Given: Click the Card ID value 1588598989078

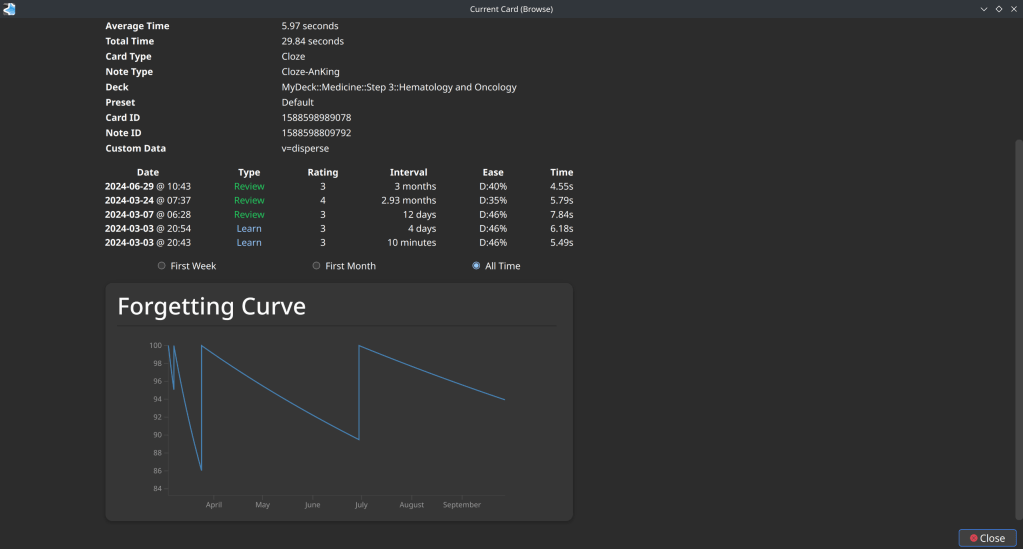Looking at the screenshot, I should (x=316, y=118).
